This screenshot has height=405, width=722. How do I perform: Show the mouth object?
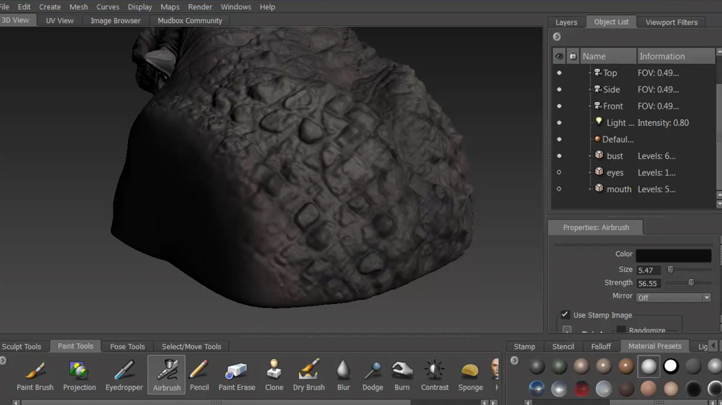point(559,189)
